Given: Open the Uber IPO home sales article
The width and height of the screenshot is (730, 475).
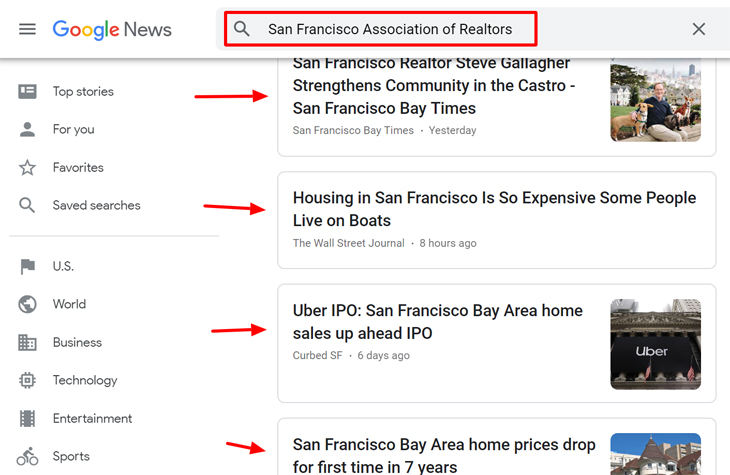Looking at the screenshot, I should click(438, 322).
